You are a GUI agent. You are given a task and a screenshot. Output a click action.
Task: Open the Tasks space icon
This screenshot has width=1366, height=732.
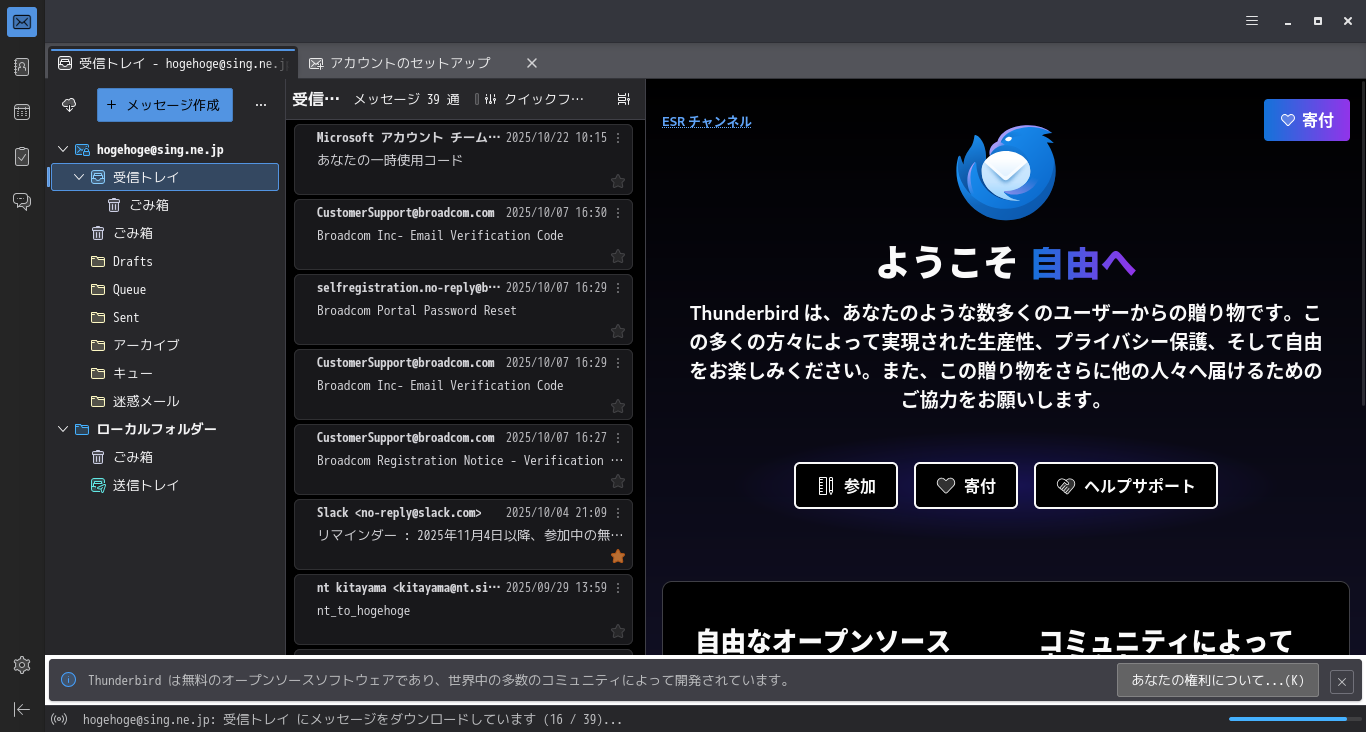click(22, 157)
